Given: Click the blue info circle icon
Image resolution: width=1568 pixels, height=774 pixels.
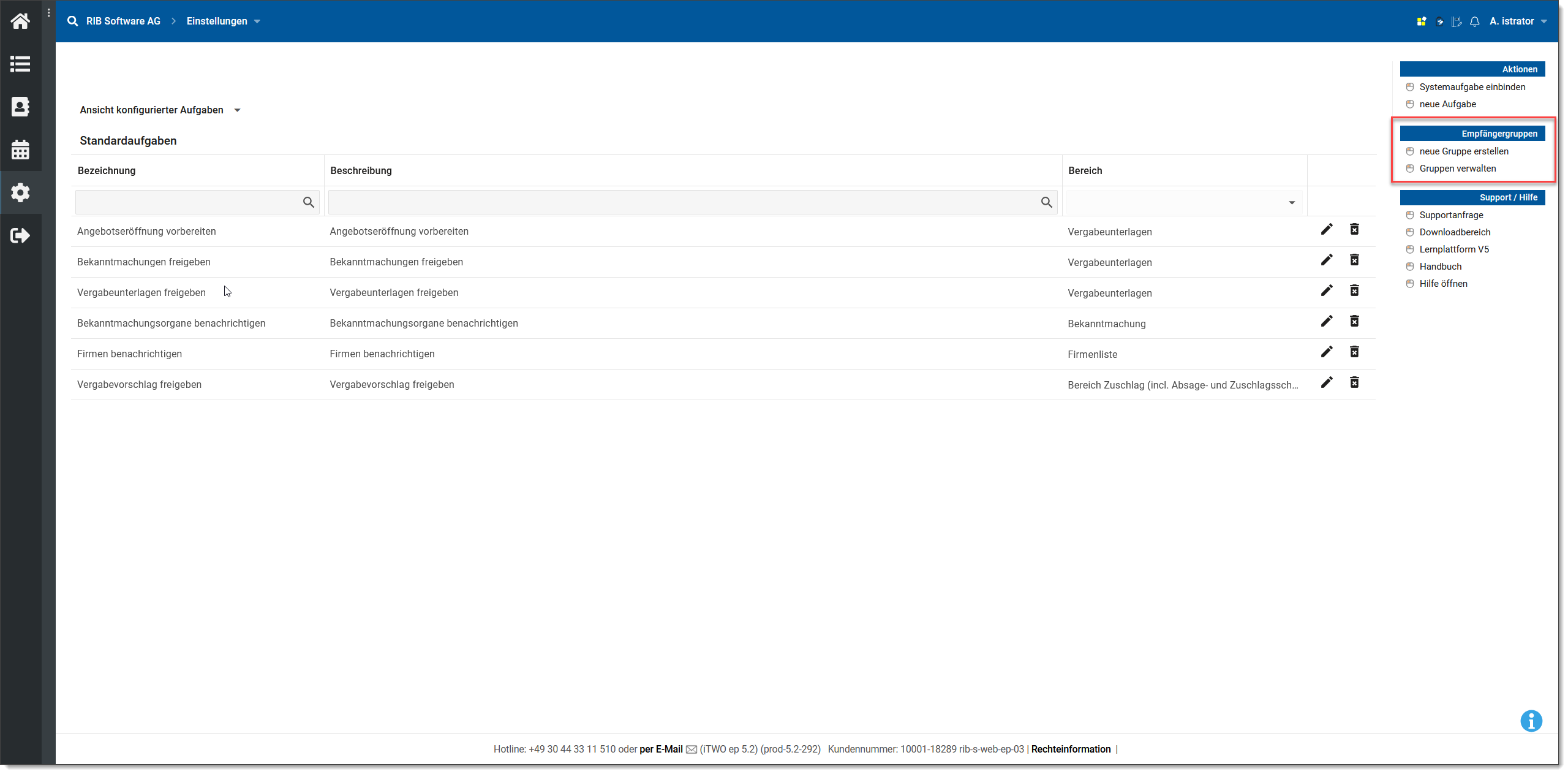Looking at the screenshot, I should [x=1531, y=721].
